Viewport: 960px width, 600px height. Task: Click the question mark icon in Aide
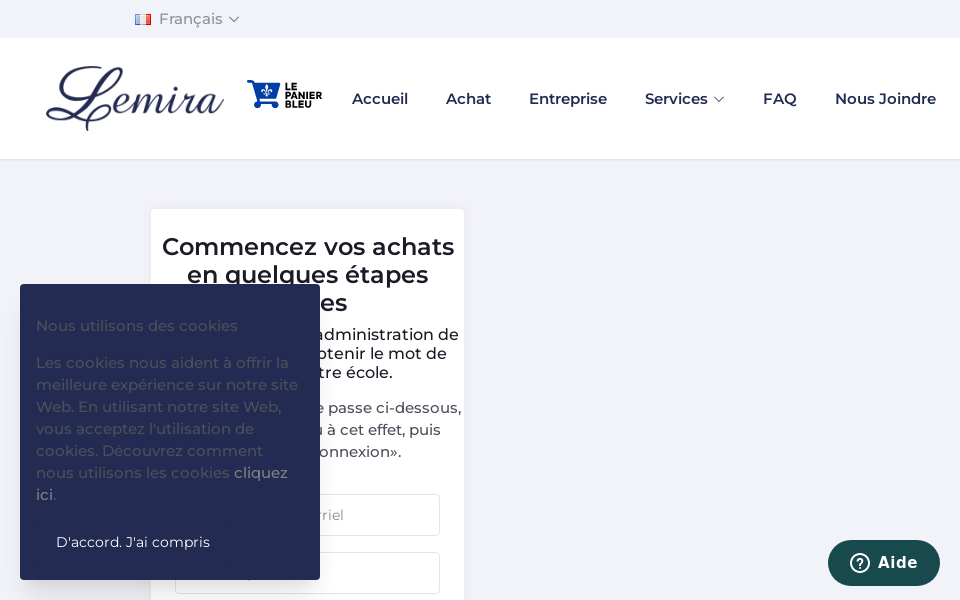[860, 563]
